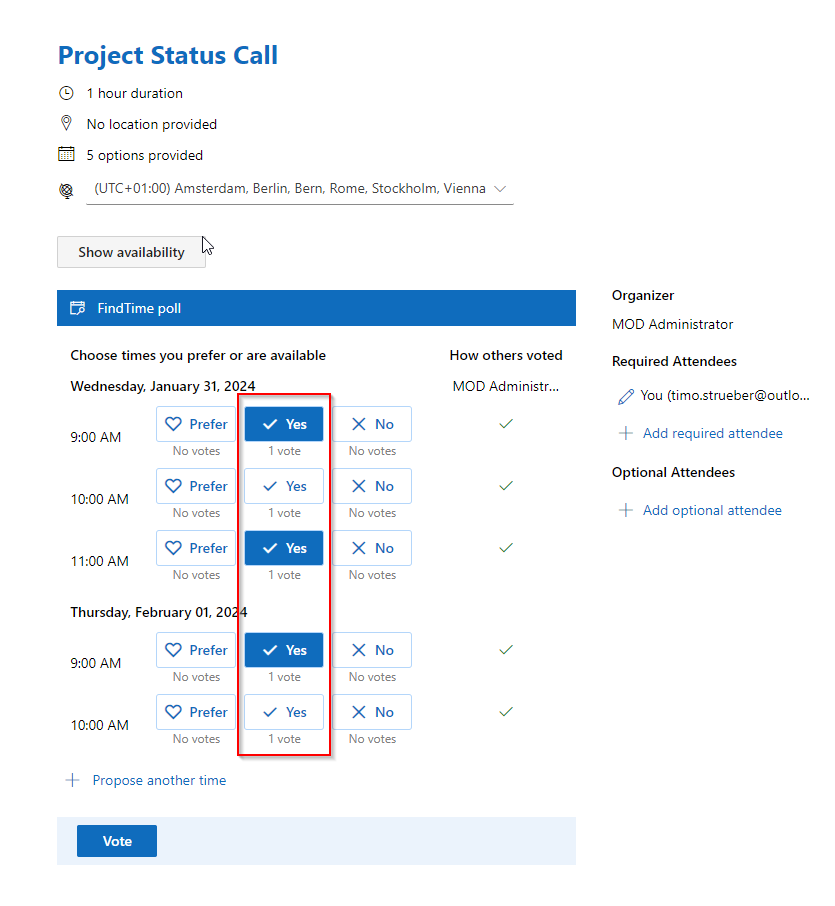This screenshot has width=835, height=906.
Task: Click the pencil icon beside You attendee
Action: [x=626, y=396]
